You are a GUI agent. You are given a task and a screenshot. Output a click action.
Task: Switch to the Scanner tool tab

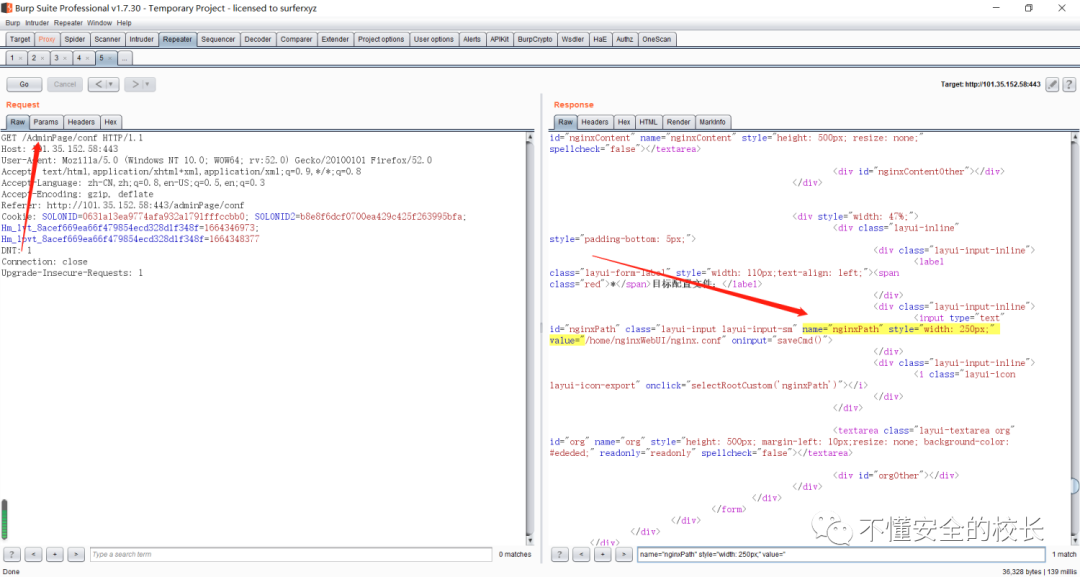tap(107, 39)
